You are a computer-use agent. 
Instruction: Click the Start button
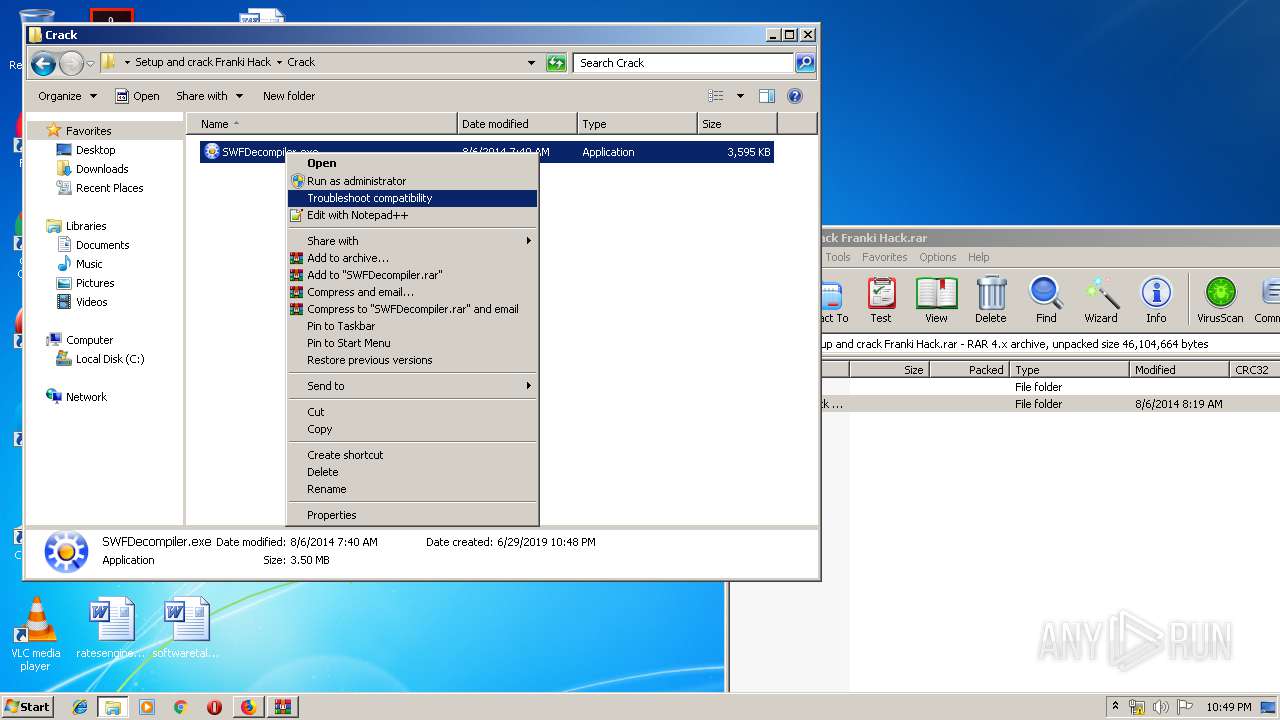[x=28, y=707]
